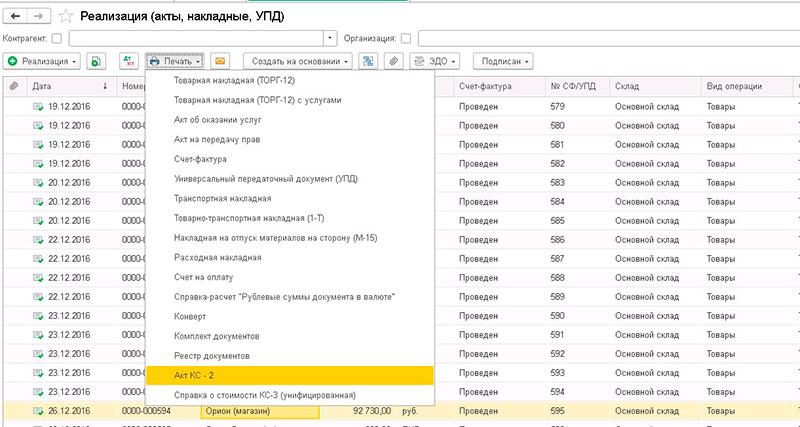Open Дт/Кт postings icon

[128, 62]
